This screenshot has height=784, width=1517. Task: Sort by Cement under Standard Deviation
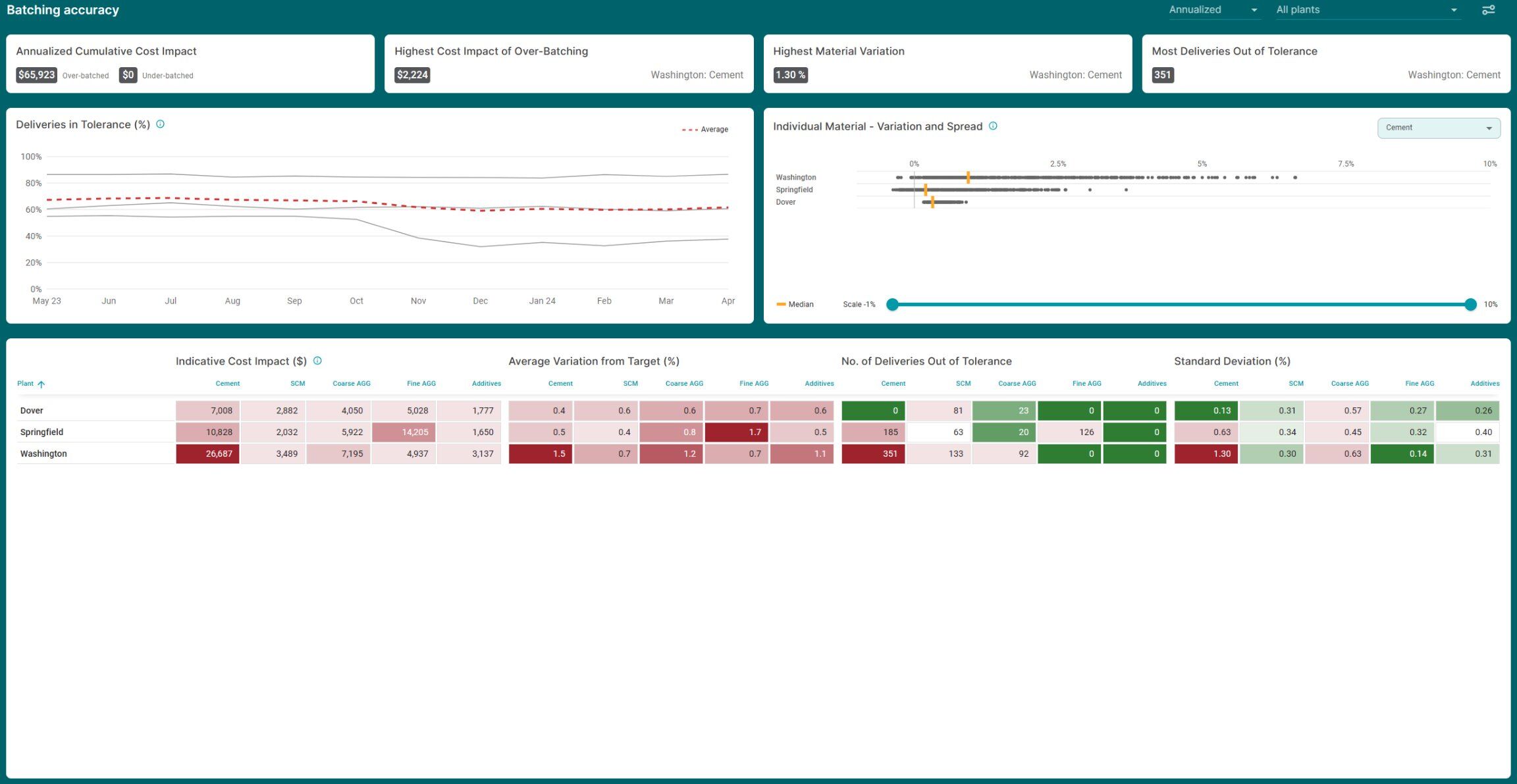[x=1225, y=383]
